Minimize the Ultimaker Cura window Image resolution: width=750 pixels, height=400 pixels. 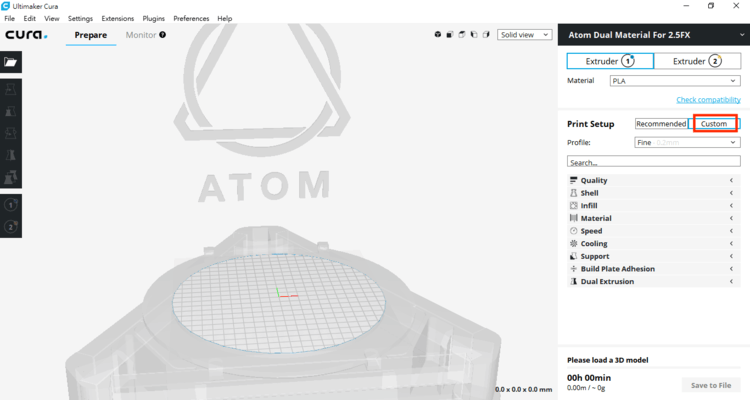(686, 6)
